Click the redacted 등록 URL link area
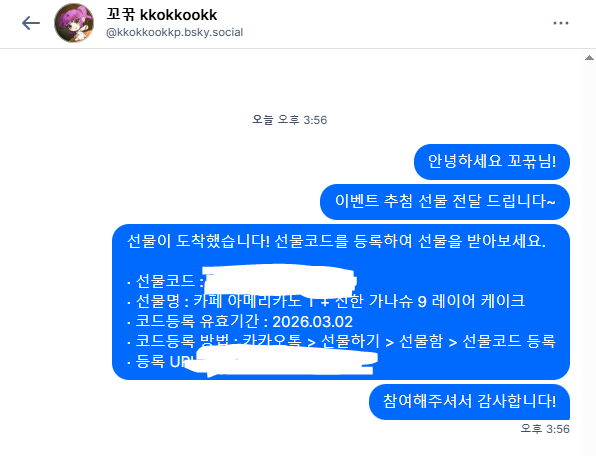This screenshot has width=596, height=456. [283, 361]
